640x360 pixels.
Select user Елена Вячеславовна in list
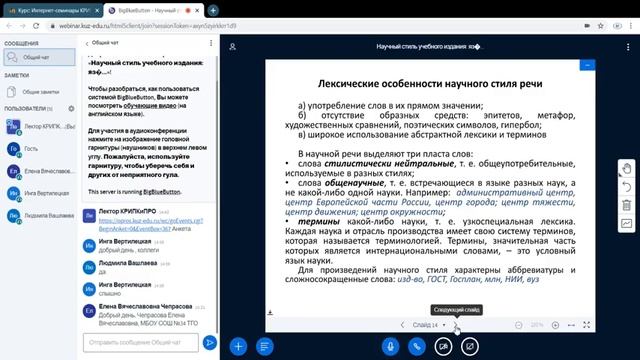click(41, 171)
